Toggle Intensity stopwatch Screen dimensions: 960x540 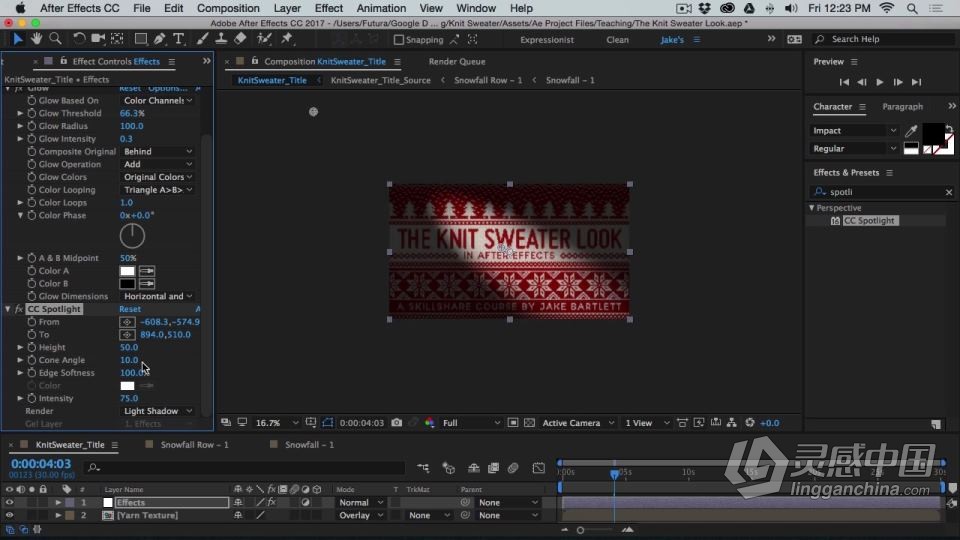(x=32, y=399)
